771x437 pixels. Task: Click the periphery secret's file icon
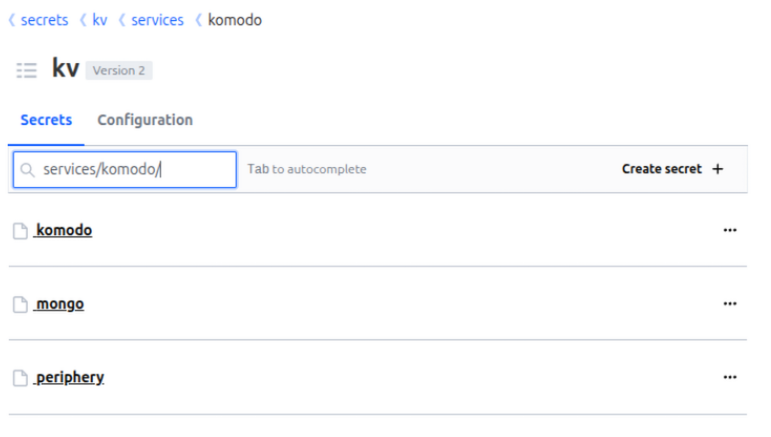20,378
